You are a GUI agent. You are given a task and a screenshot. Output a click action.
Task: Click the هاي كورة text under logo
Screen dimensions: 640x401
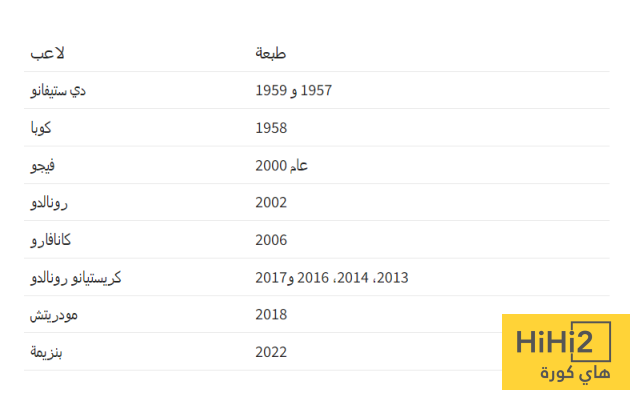click(575, 373)
